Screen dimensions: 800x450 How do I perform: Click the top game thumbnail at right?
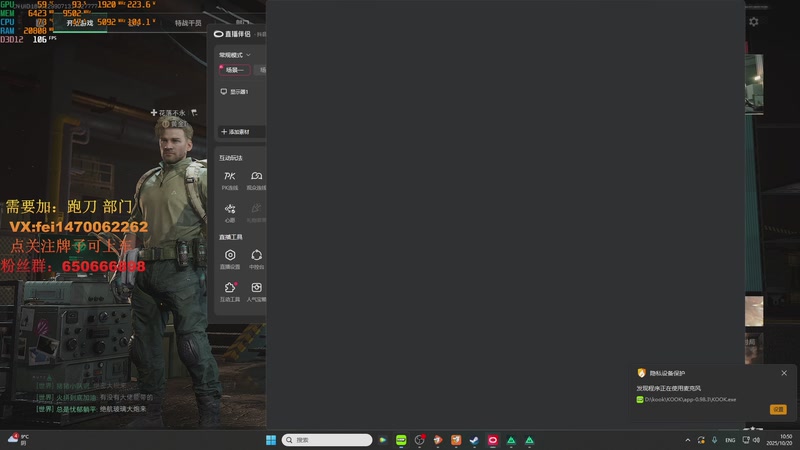pos(754,82)
